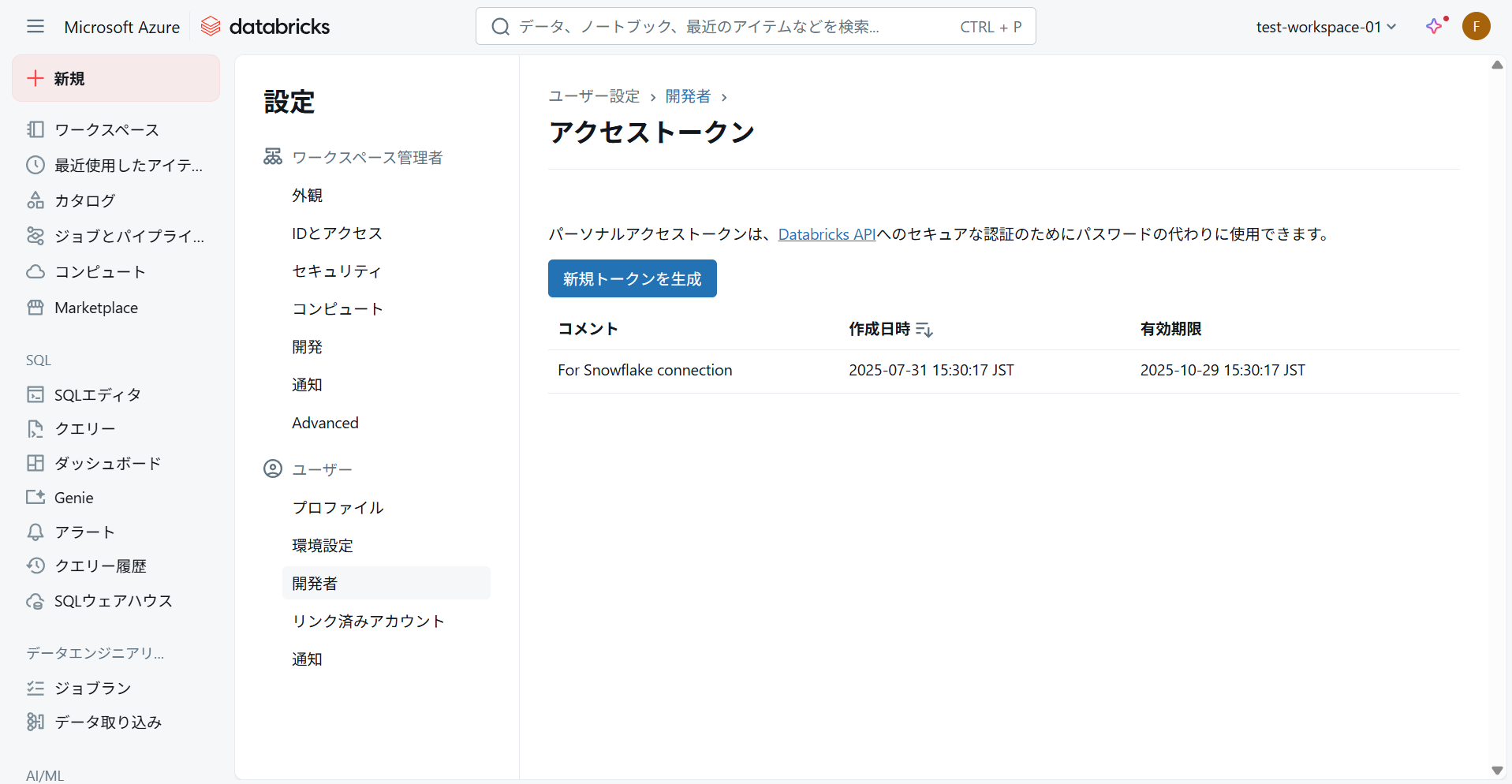Open Genie from the sidebar
This screenshot has width=1512, height=784.
pos(73,498)
